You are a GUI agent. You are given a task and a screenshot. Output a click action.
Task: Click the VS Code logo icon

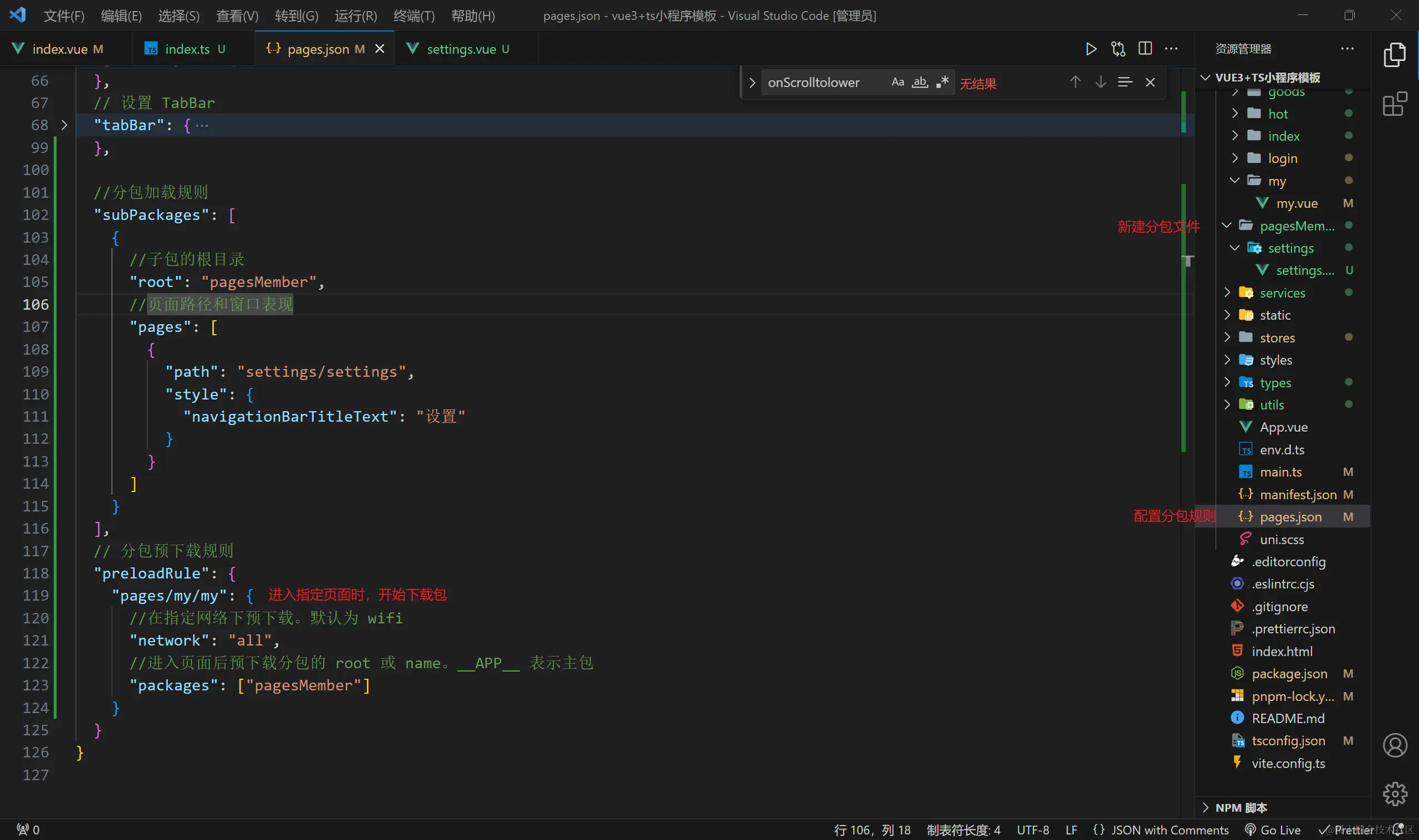pyautogui.click(x=18, y=15)
